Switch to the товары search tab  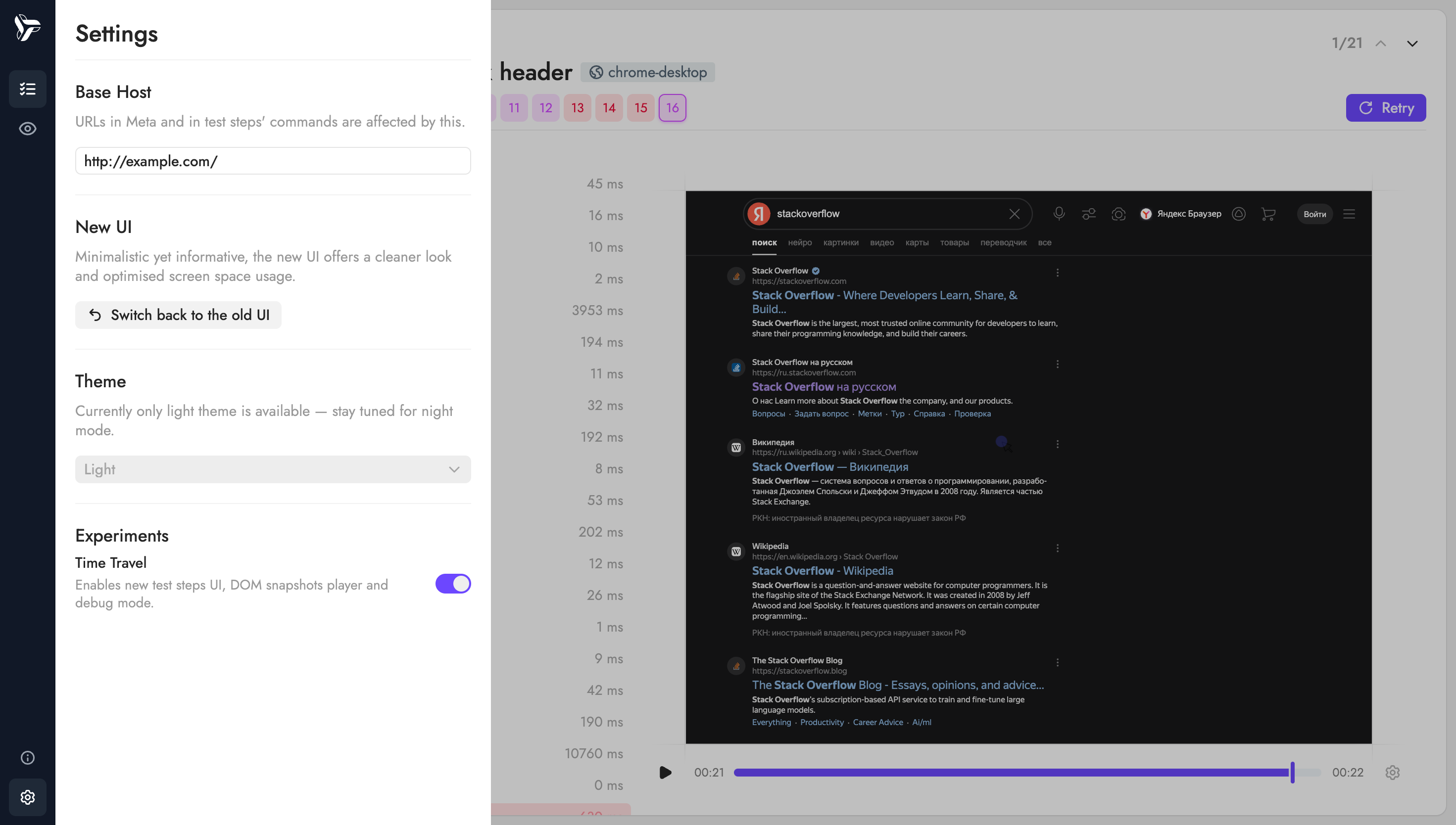tap(954, 242)
